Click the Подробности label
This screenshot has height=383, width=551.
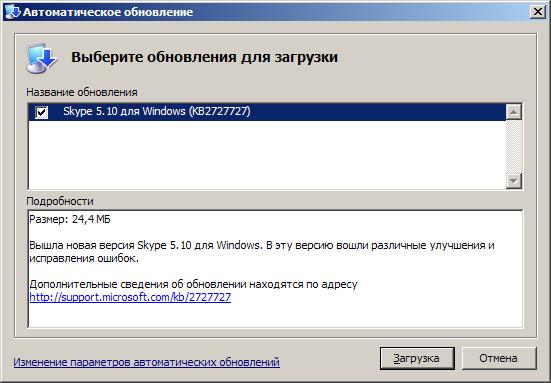tap(60, 201)
